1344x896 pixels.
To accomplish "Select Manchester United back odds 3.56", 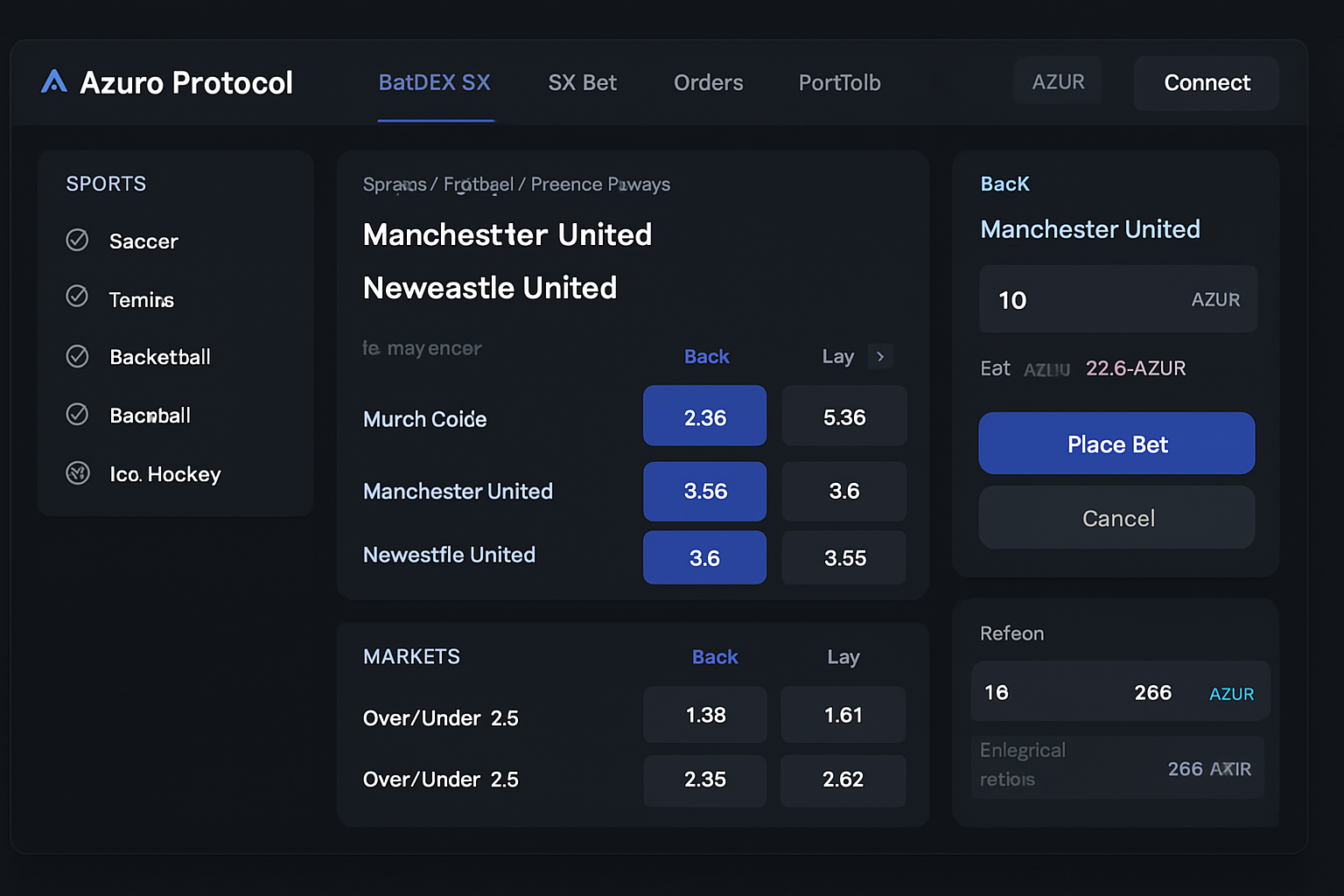I will click(x=704, y=492).
